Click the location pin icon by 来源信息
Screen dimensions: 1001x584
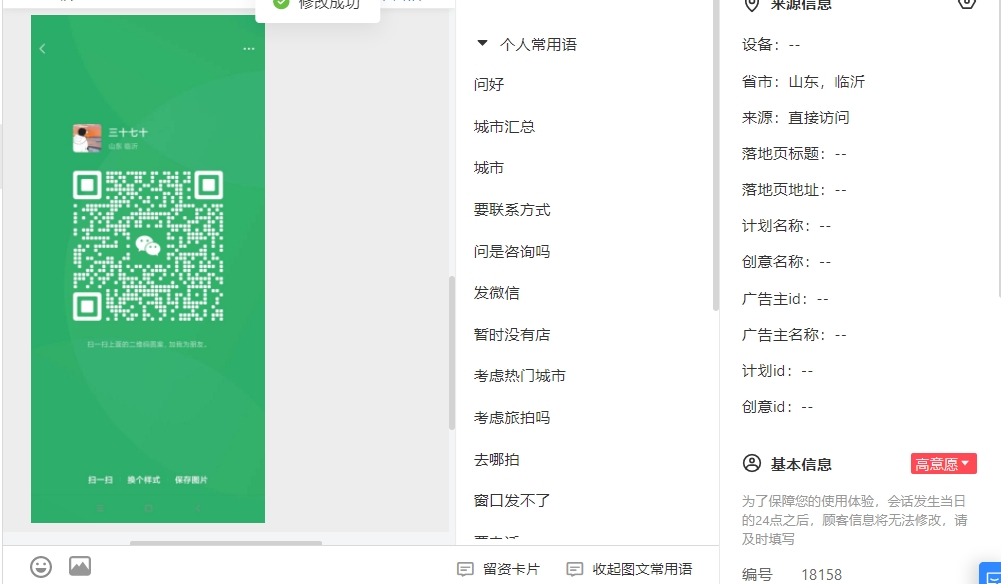pos(752,4)
